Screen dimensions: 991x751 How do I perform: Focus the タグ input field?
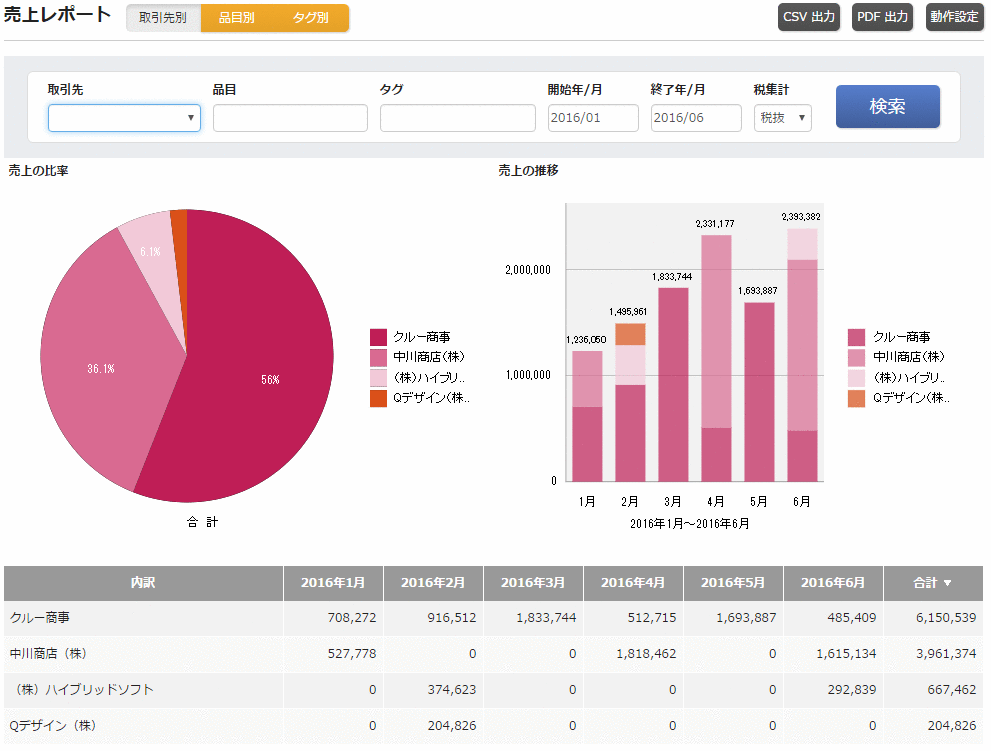[x=457, y=118]
